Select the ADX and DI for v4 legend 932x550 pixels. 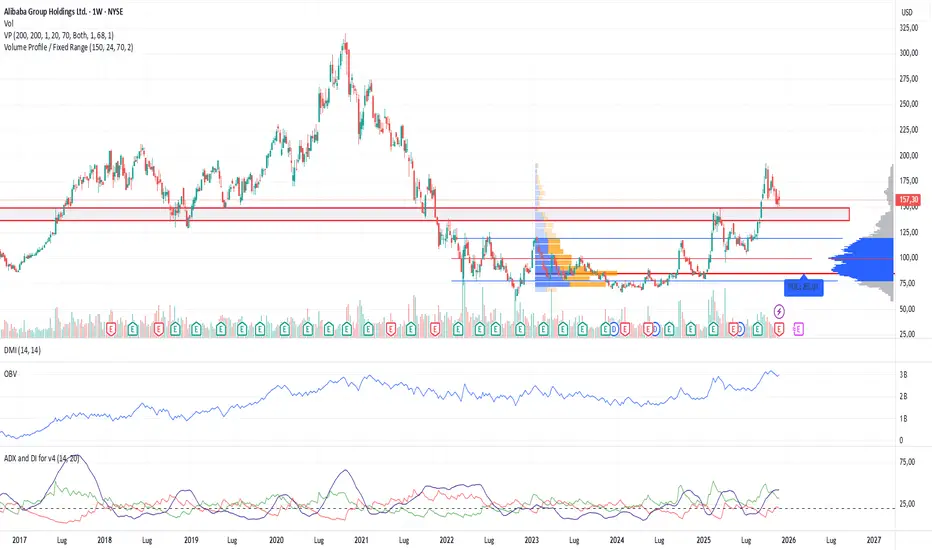pos(41,458)
